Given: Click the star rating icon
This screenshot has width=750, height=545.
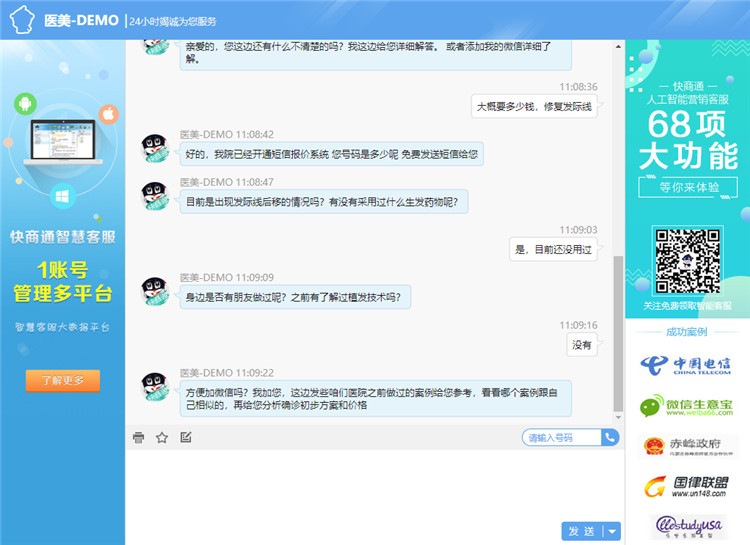Looking at the screenshot, I should click(162, 437).
